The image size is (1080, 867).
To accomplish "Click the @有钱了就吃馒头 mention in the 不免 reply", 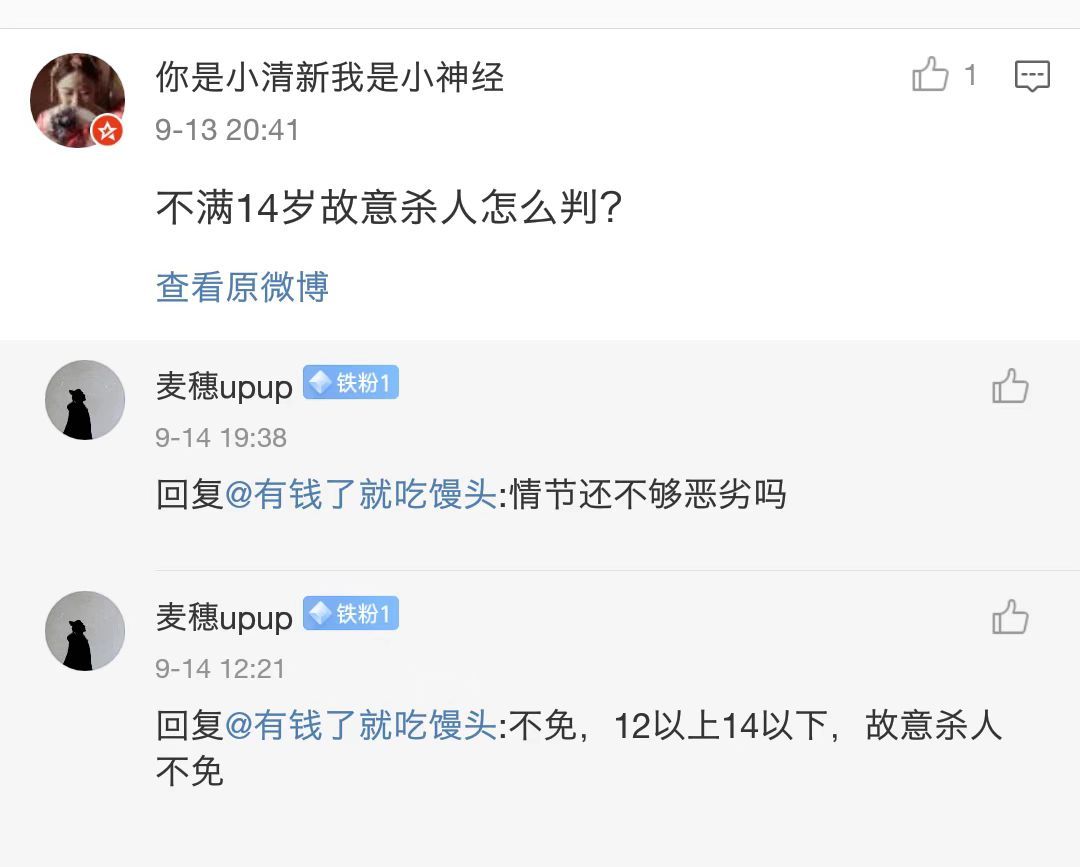I will [x=361, y=726].
